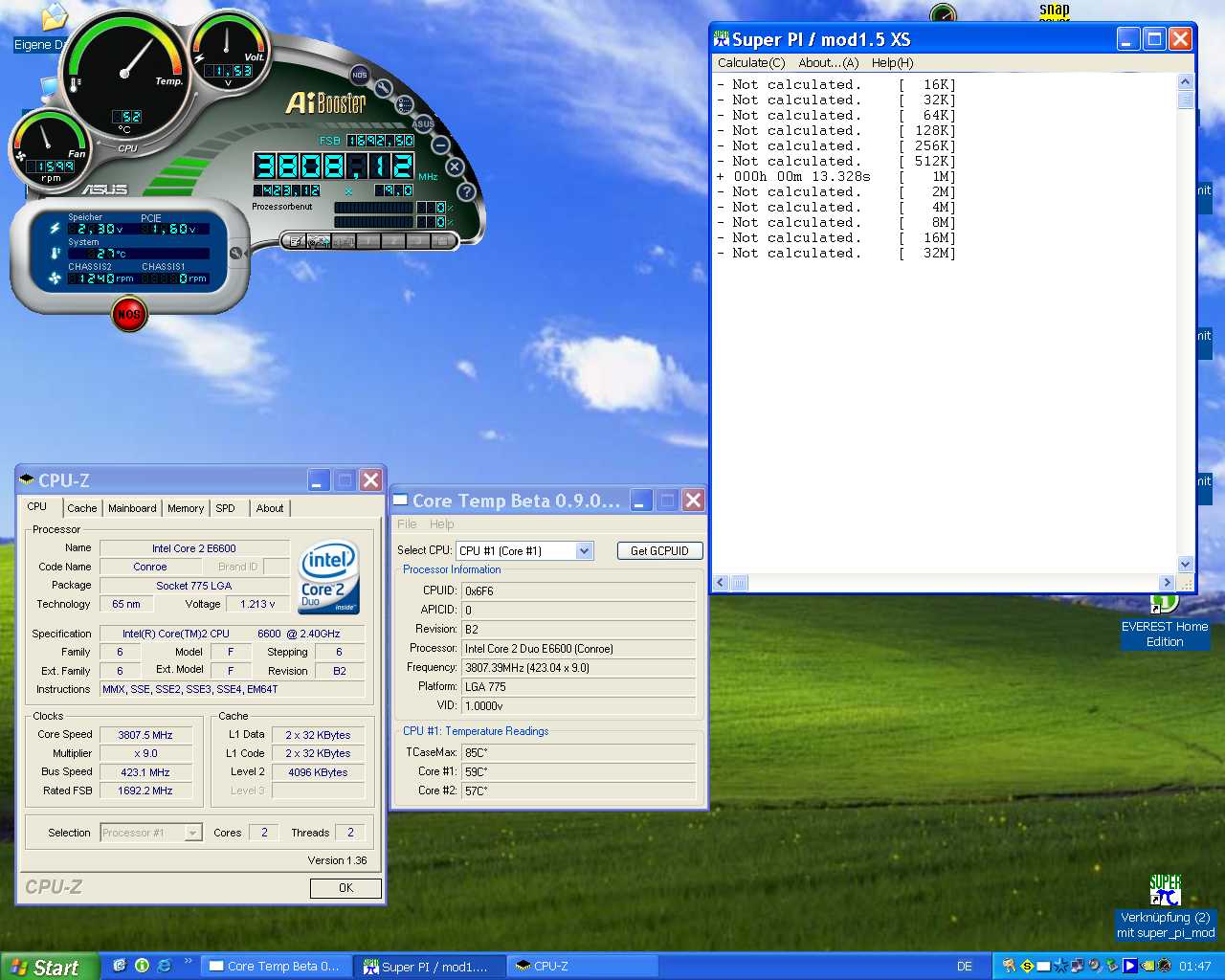This screenshot has height=980, width=1225.
Task: Click the Get GCPUID button
Action: tap(659, 551)
